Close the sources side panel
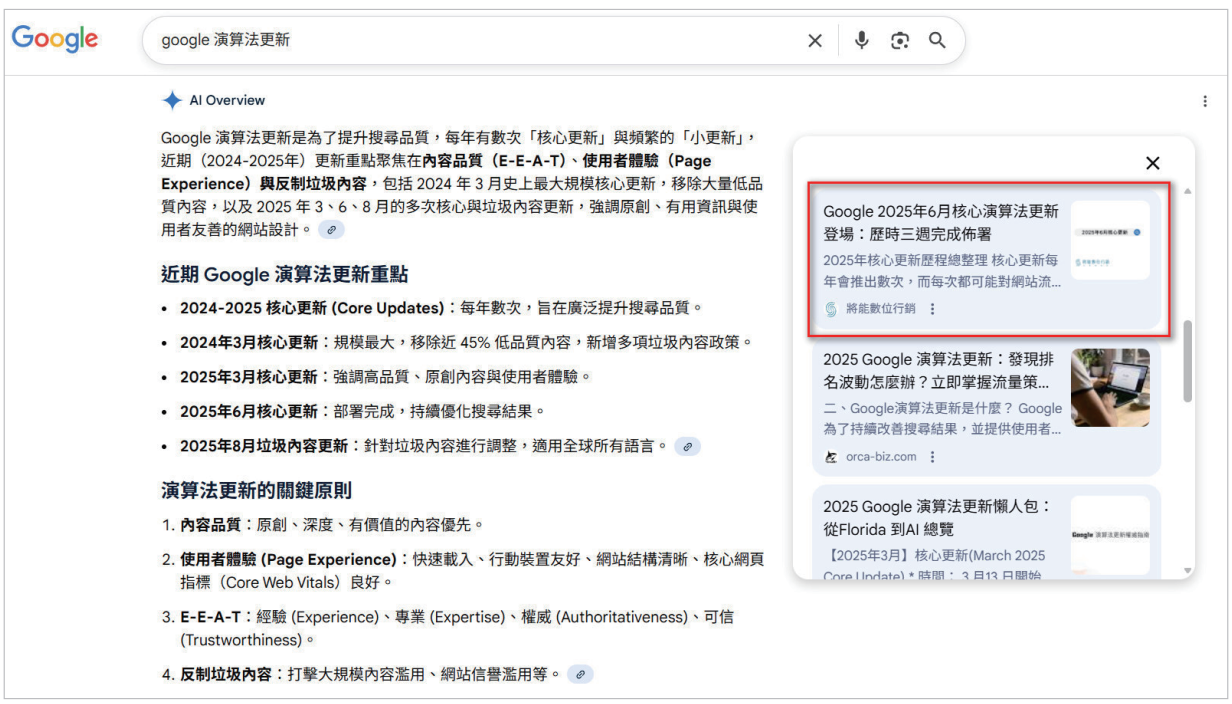Screen dimensions: 1232x704 [1152, 163]
